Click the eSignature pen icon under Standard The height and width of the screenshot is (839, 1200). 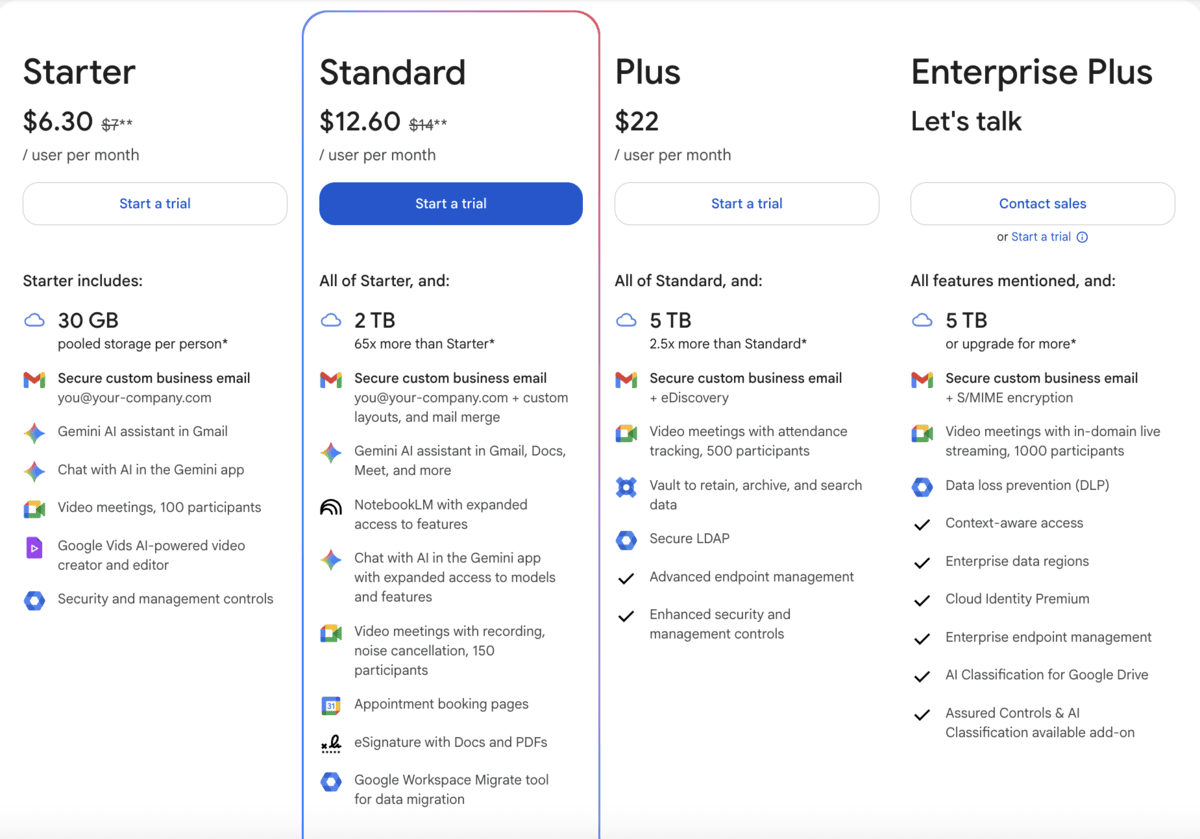tap(330, 743)
